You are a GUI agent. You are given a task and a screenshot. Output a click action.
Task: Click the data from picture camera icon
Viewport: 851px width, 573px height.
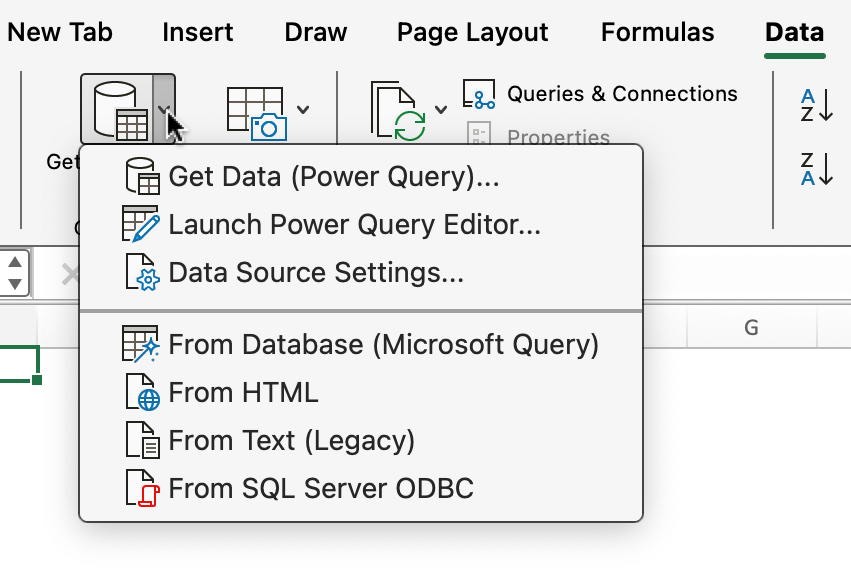tap(255, 112)
